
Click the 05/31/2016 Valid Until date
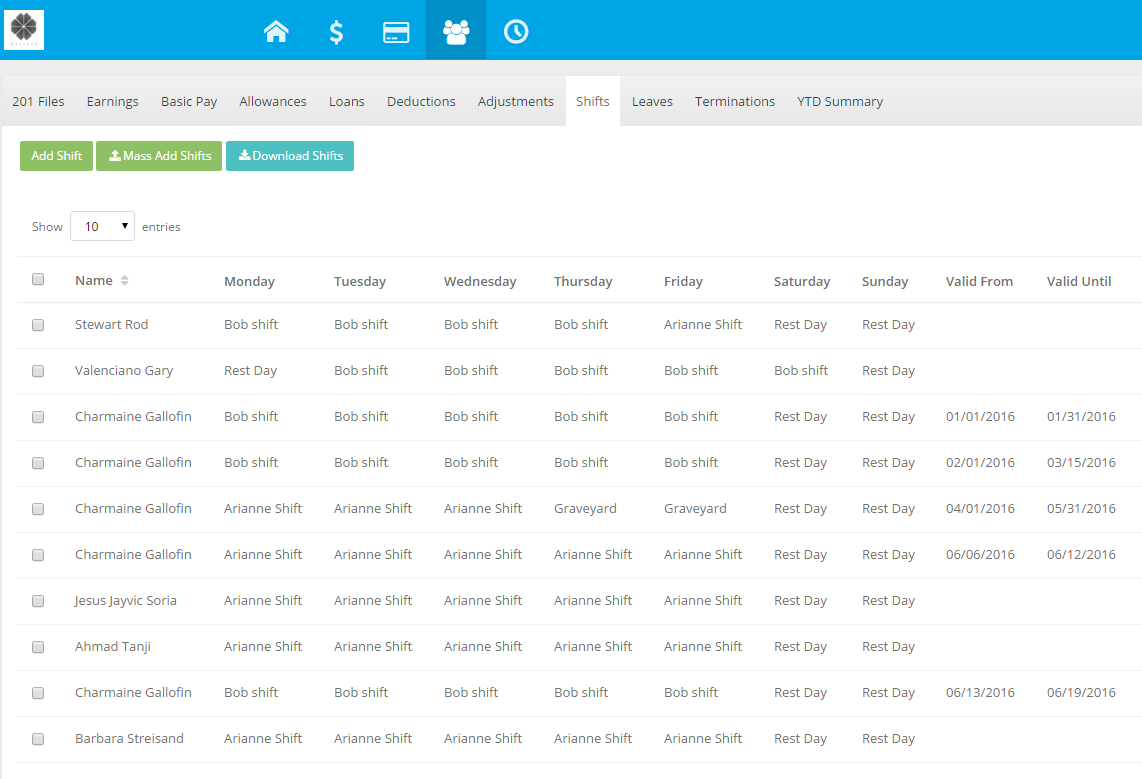point(1081,508)
